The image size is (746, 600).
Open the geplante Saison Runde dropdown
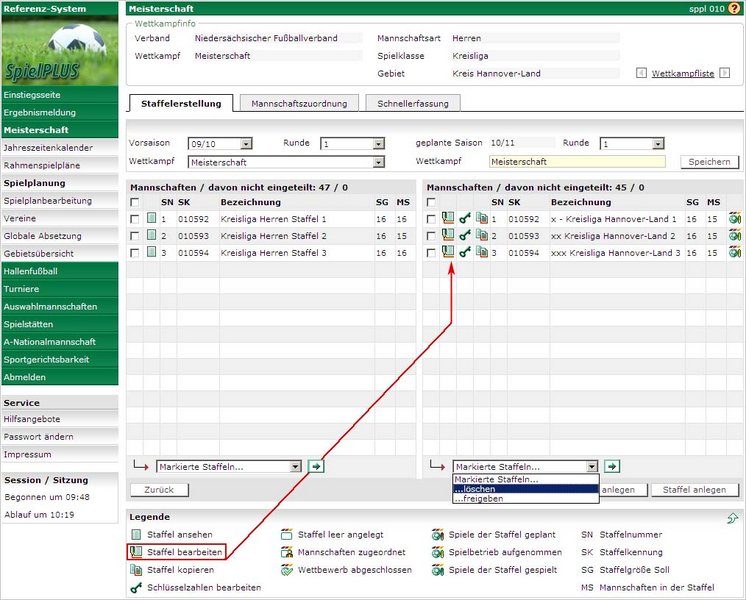pos(658,144)
